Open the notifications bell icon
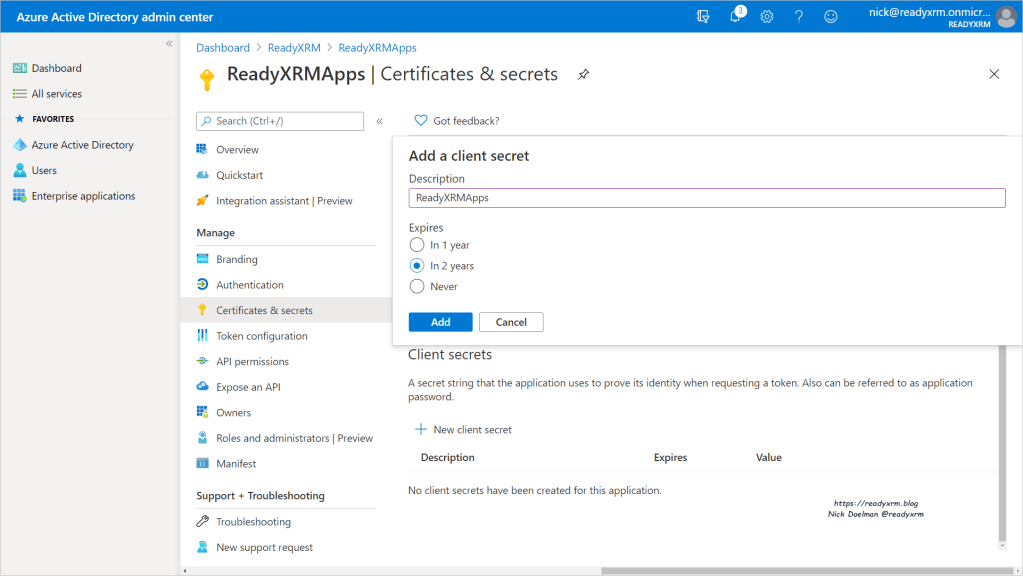The width and height of the screenshot is (1023, 576). click(736, 17)
